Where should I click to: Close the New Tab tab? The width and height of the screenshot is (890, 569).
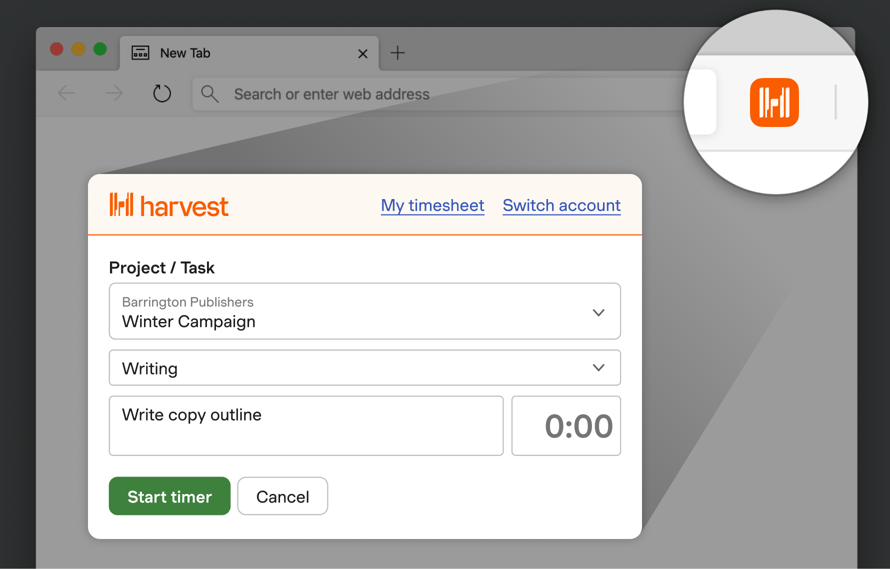(x=363, y=53)
